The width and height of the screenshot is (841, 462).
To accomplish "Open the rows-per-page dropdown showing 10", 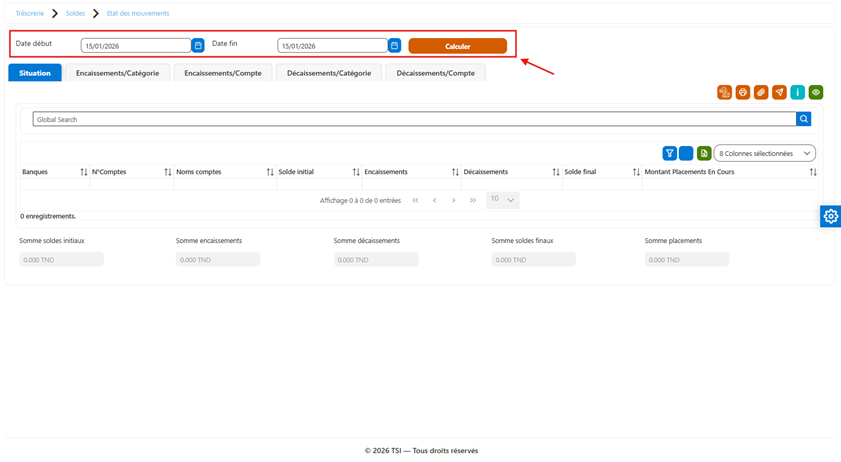I will pos(503,200).
